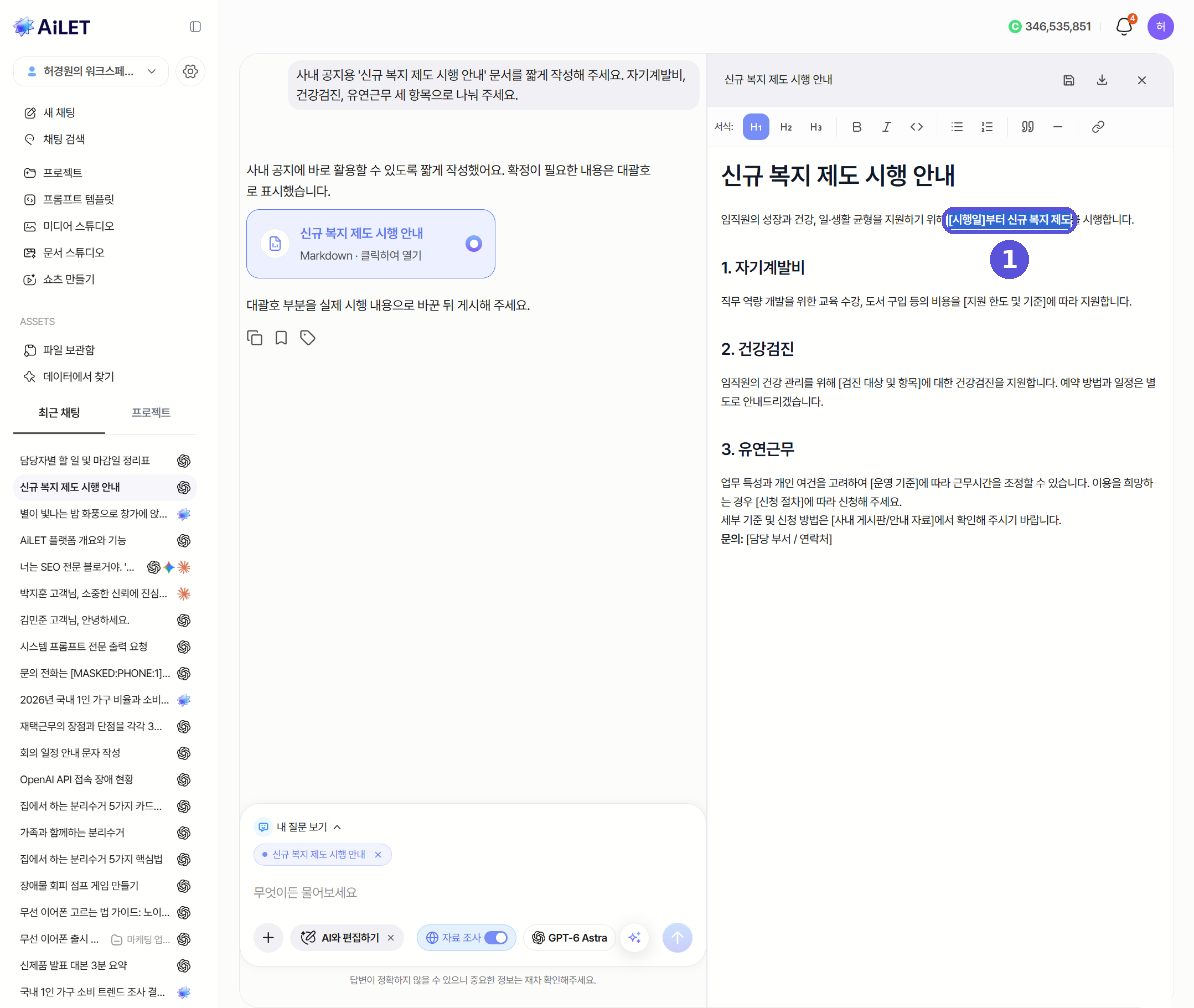The width and height of the screenshot is (1194, 1008).
Task: Copy the assistant response
Action: 255,338
